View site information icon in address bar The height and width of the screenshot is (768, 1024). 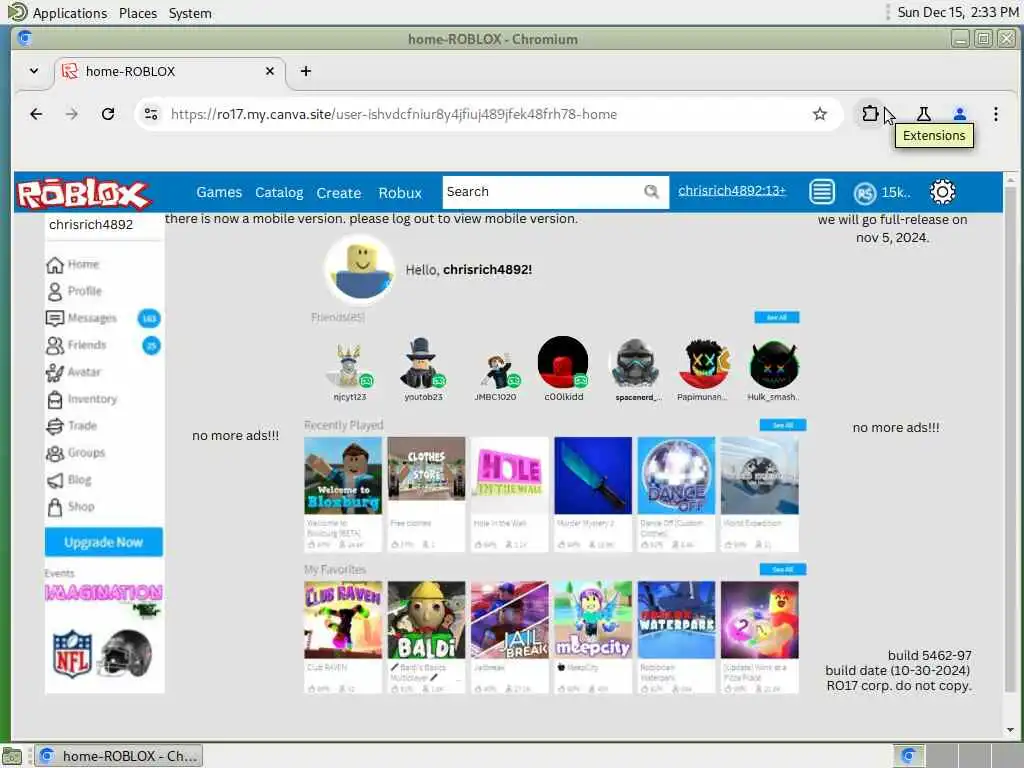(x=151, y=114)
